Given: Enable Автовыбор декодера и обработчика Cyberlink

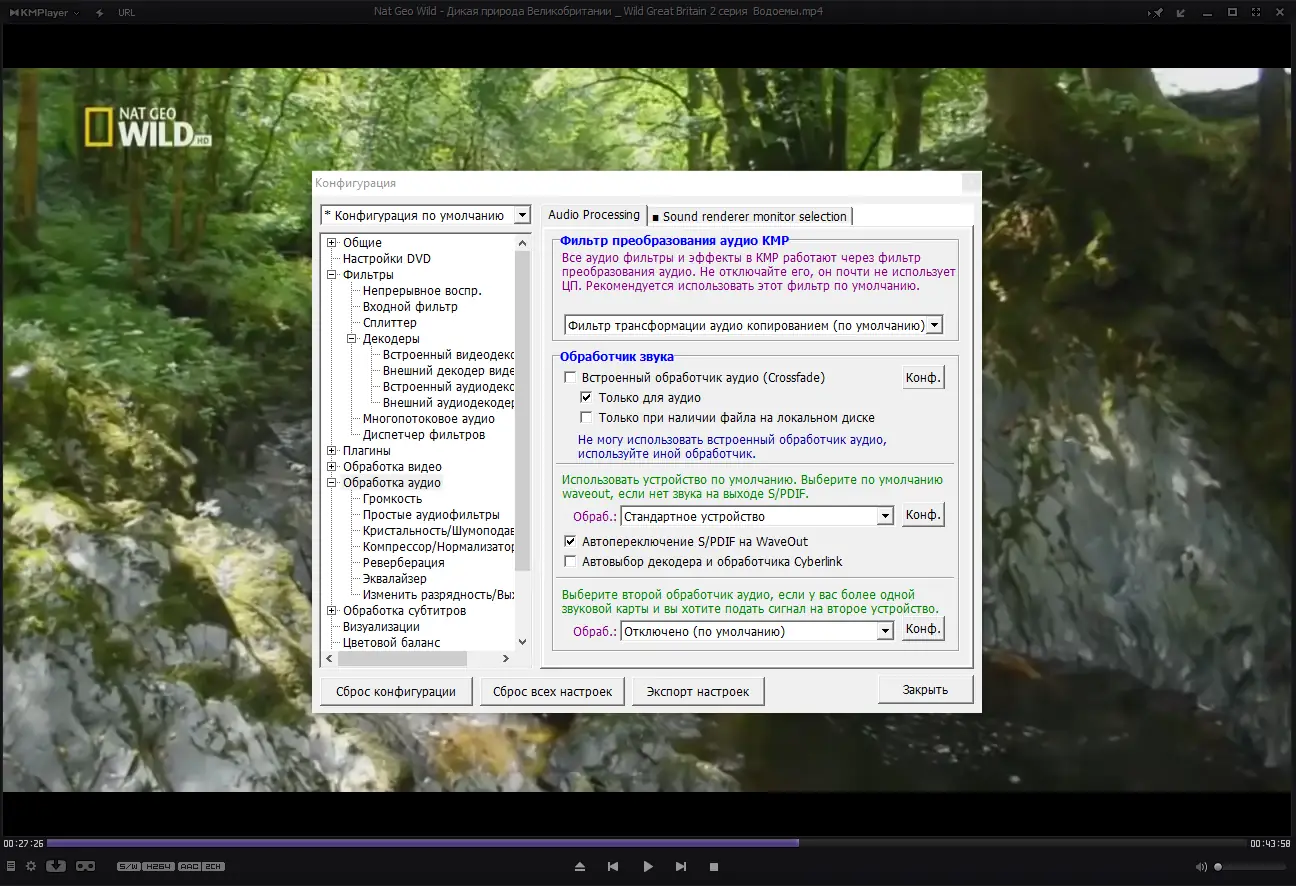Looking at the screenshot, I should tap(570, 562).
